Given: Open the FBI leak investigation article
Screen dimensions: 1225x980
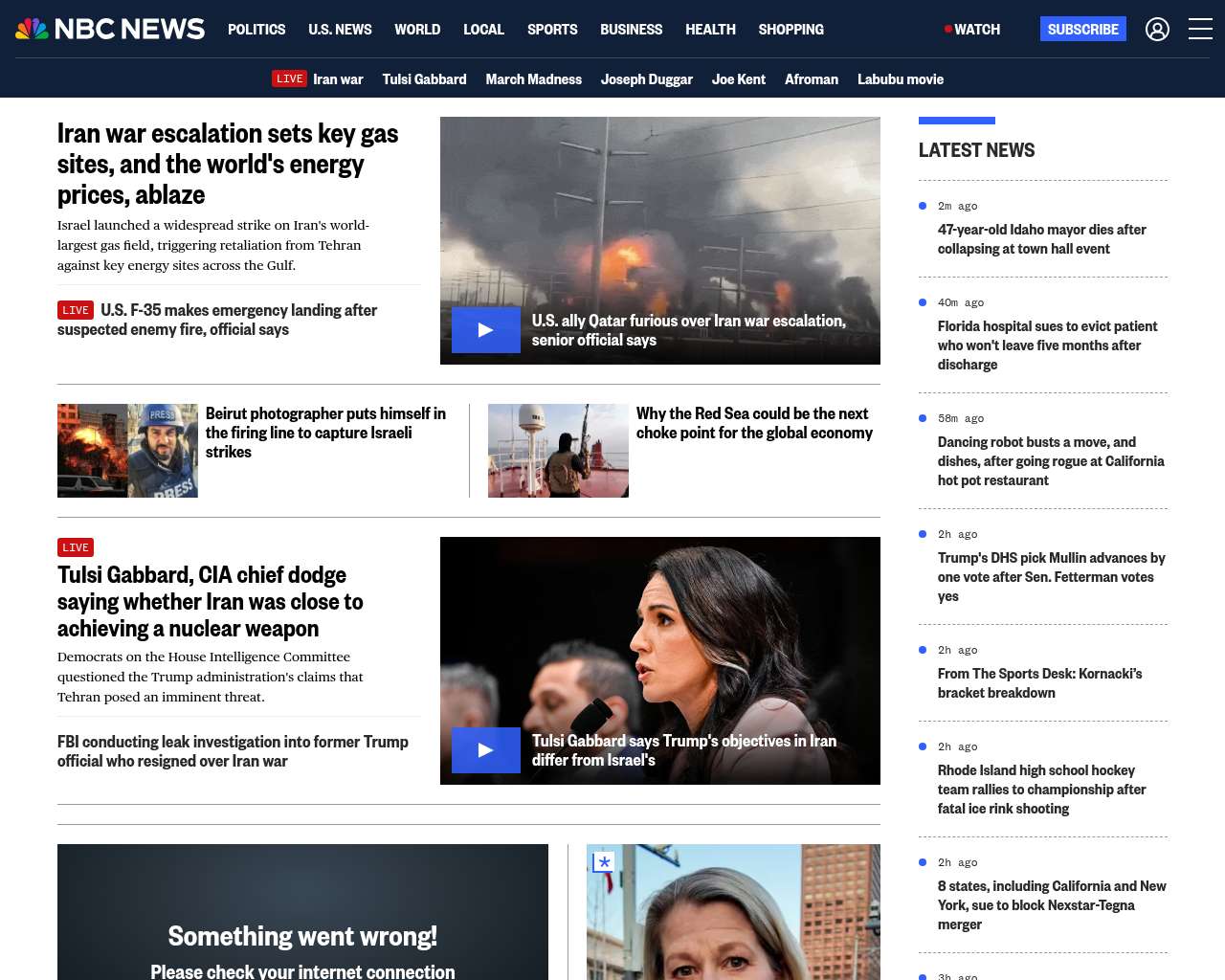Looking at the screenshot, I should 233,751.
